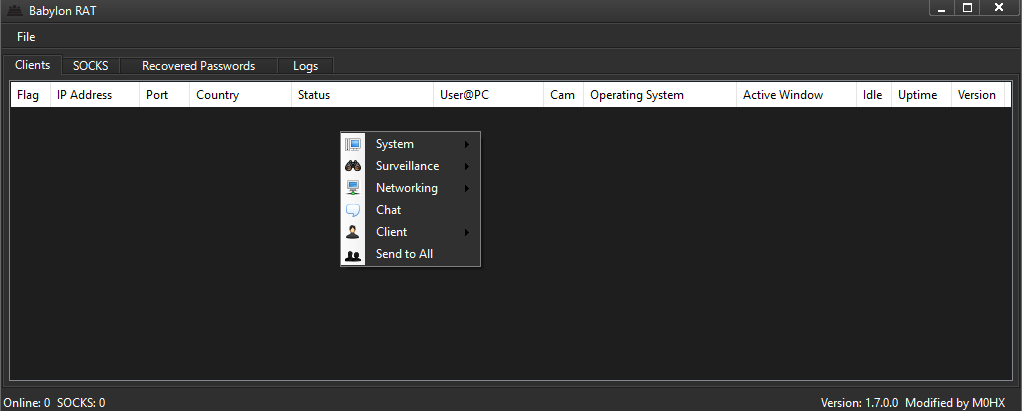Image resolution: width=1022 pixels, height=411 pixels.
Task: Click the Send to All people icon
Action: (353, 255)
